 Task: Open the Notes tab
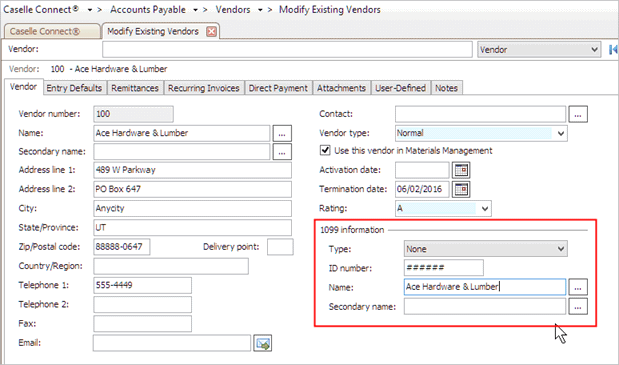pos(446,88)
